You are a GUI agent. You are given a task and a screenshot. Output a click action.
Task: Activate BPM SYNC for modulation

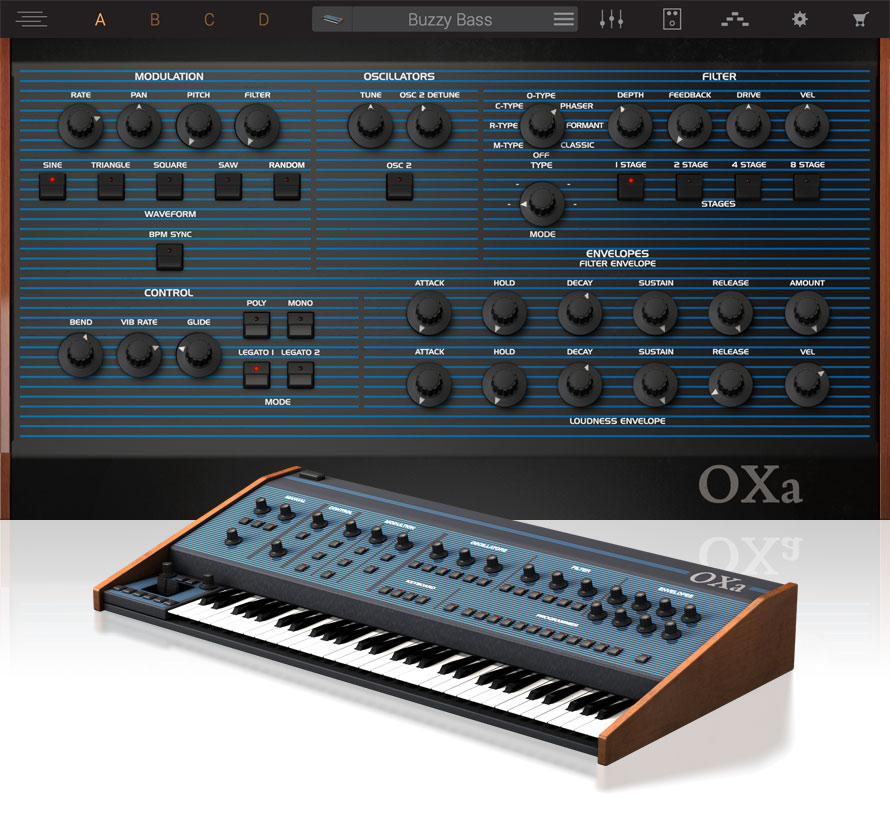coord(169,256)
